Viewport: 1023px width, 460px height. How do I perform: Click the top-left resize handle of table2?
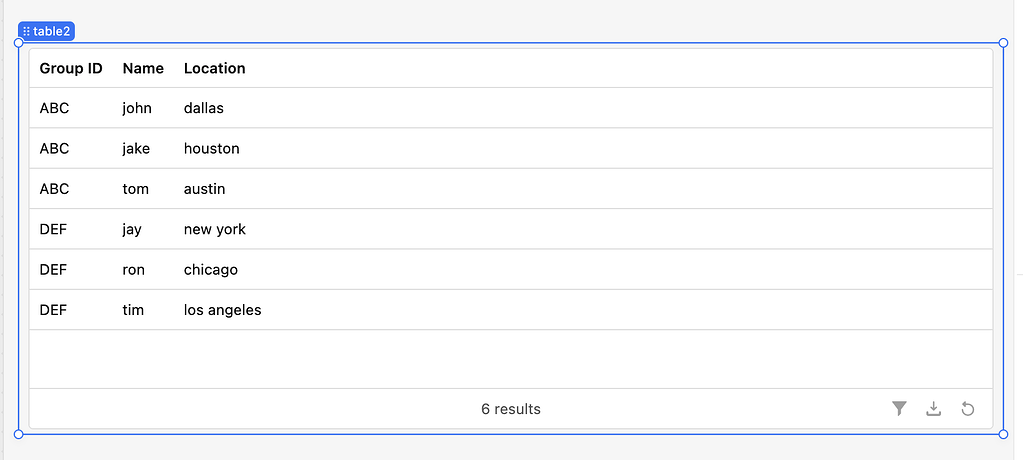tap(18, 43)
